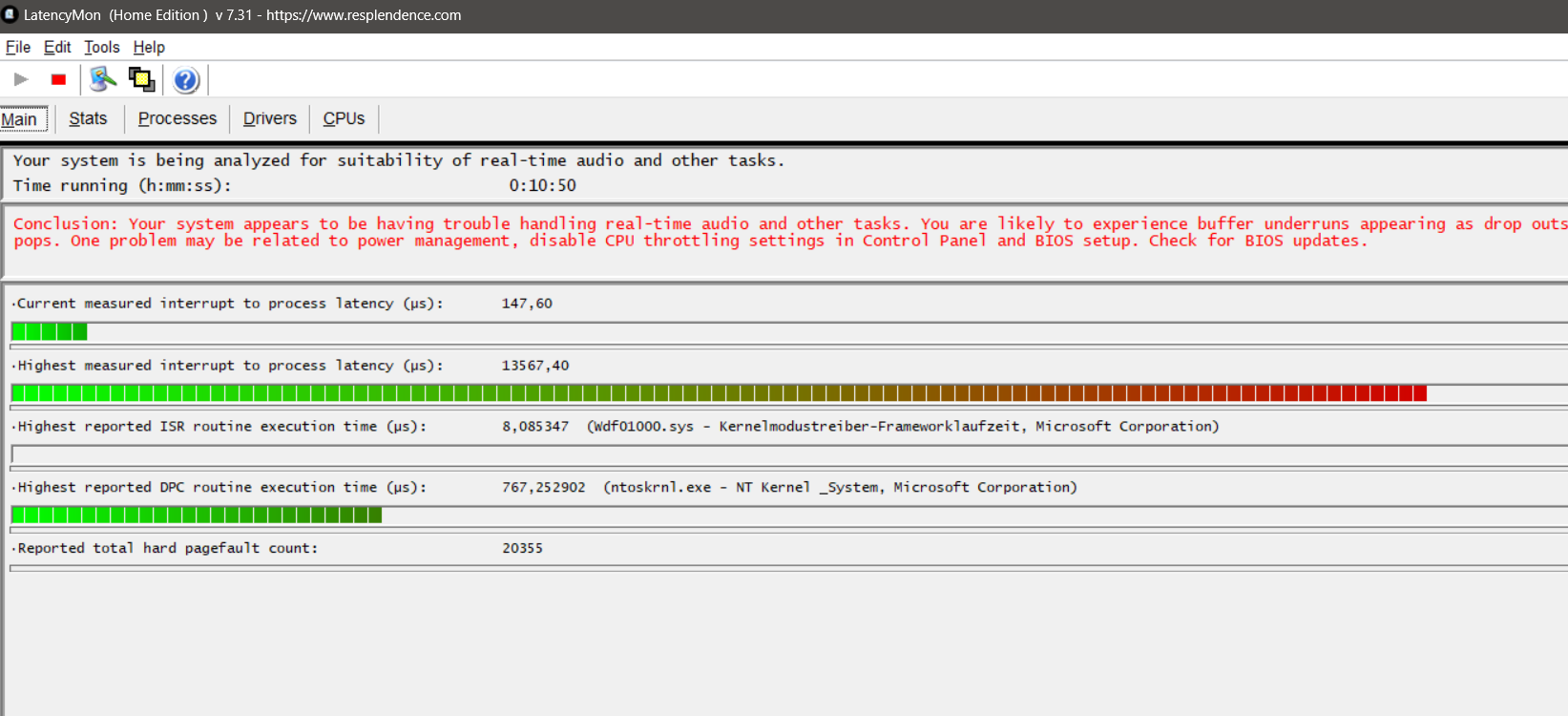The height and width of the screenshot is (716, 1568).
Task: Open the File menu
Action: [x=18, y=47]
